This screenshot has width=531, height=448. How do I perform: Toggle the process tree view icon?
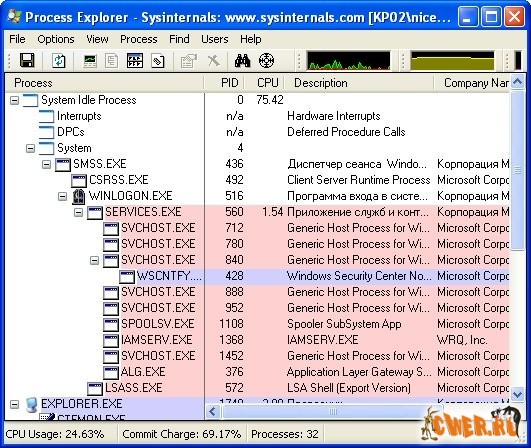[x=111, y=61]
